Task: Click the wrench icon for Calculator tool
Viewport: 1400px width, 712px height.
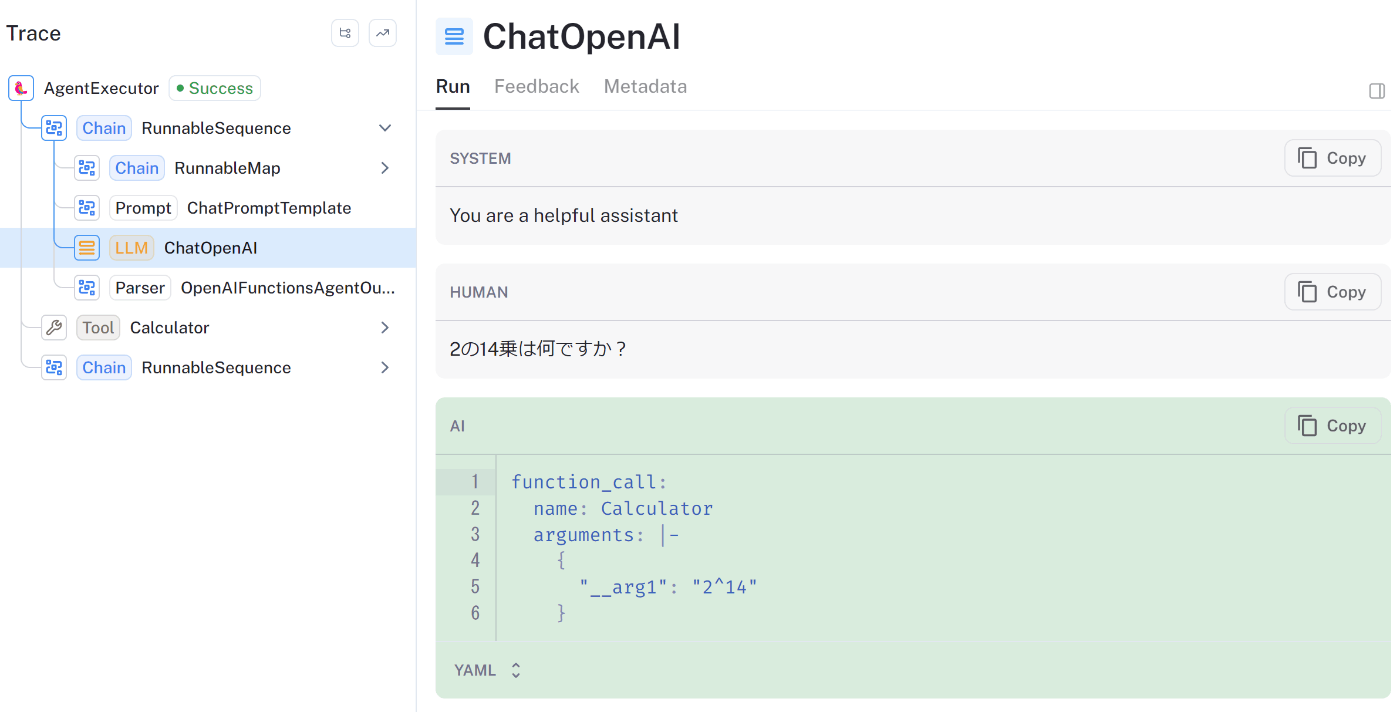Action: 54,328
